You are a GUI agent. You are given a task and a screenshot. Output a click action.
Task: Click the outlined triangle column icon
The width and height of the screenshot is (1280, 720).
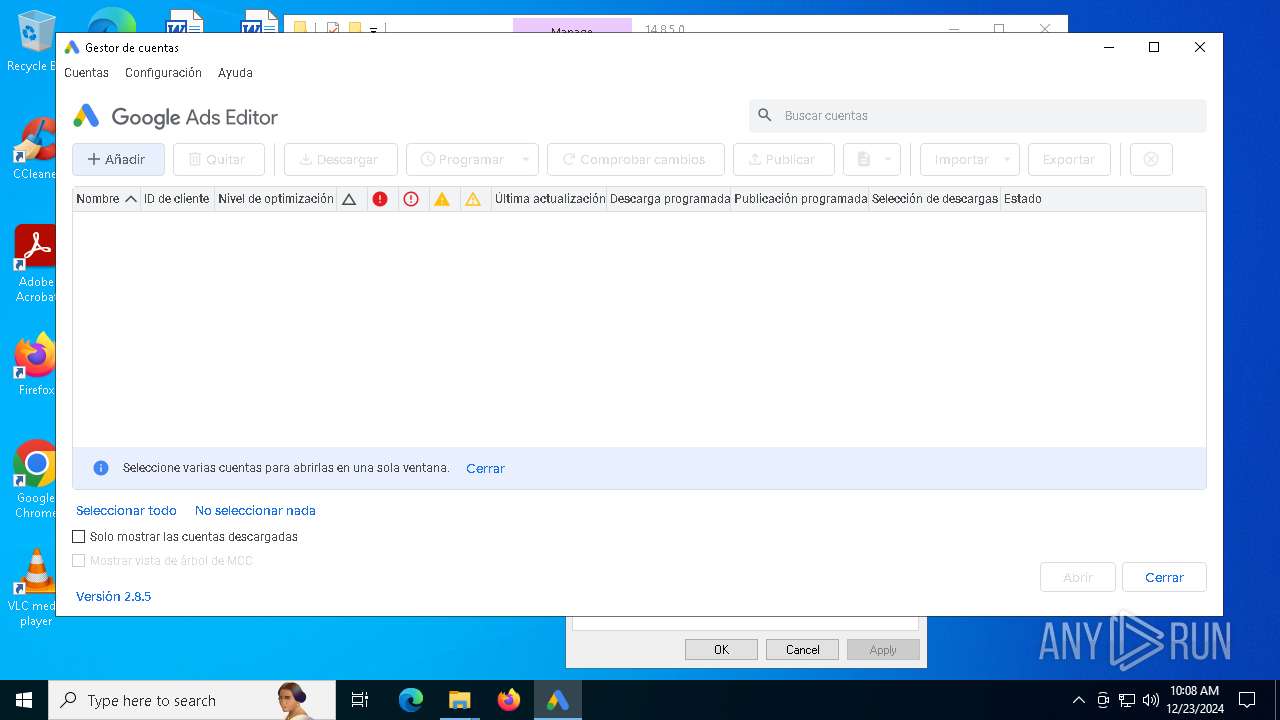pos(349,199)
